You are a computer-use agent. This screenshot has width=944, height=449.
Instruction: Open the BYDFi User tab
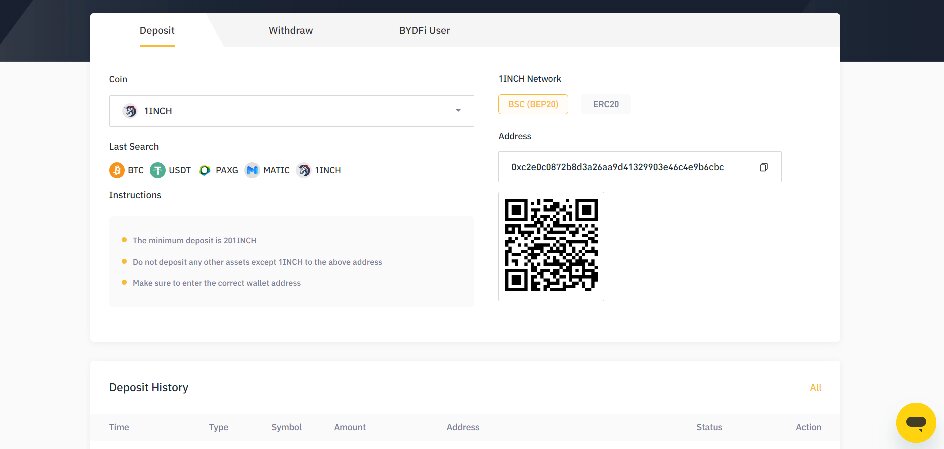coord(424,31)
